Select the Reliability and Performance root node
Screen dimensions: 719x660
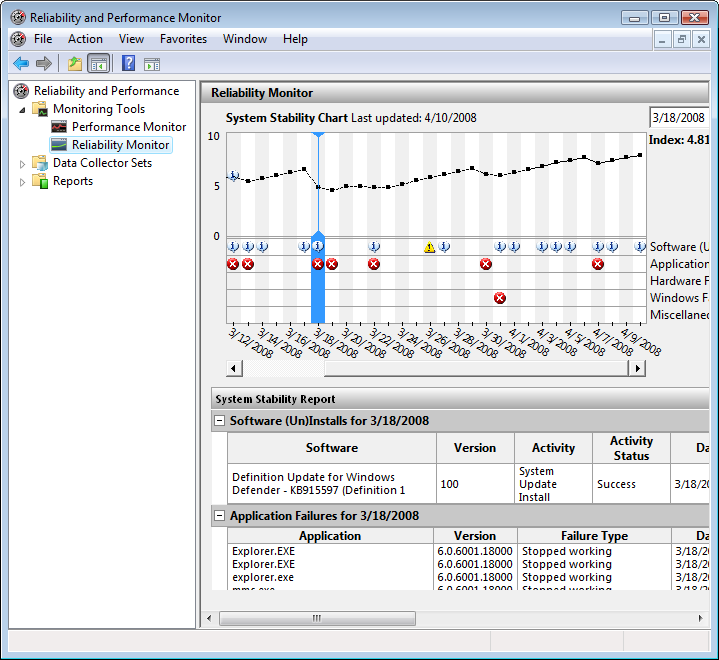pyautogui.click(x=106, y=91)
